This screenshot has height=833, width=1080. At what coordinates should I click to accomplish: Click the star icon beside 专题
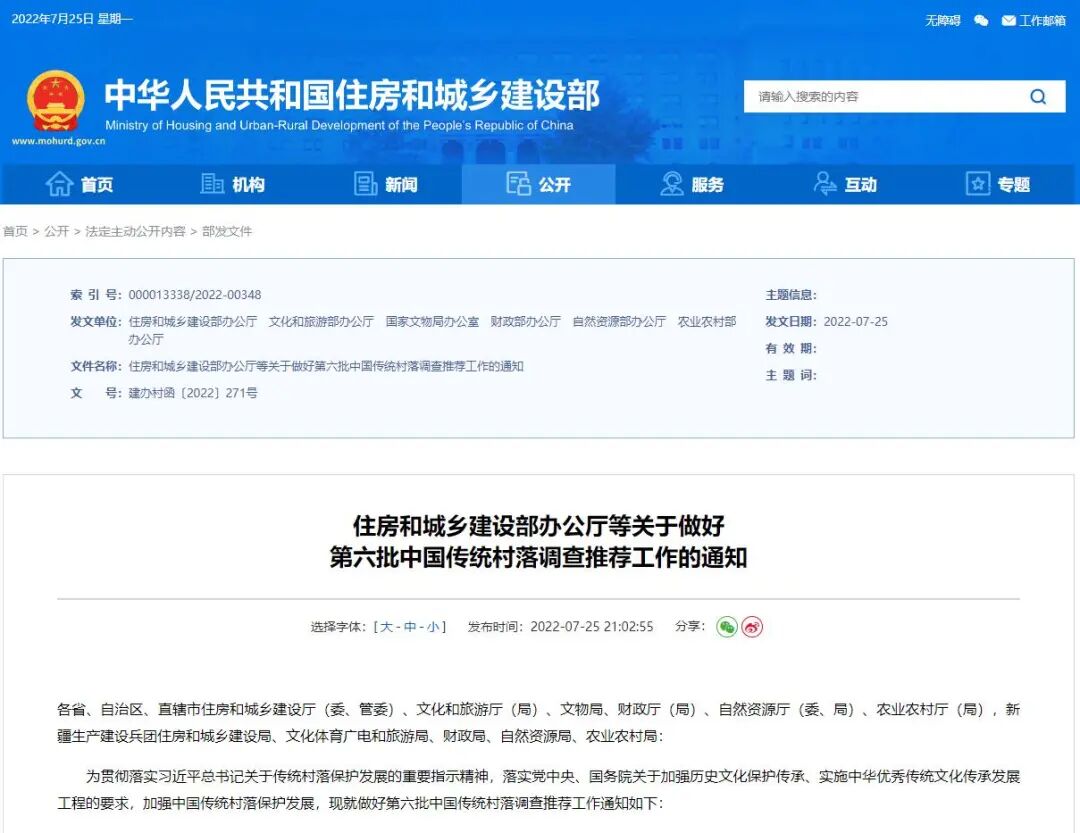pyautogui.click(x=977, y=184)
